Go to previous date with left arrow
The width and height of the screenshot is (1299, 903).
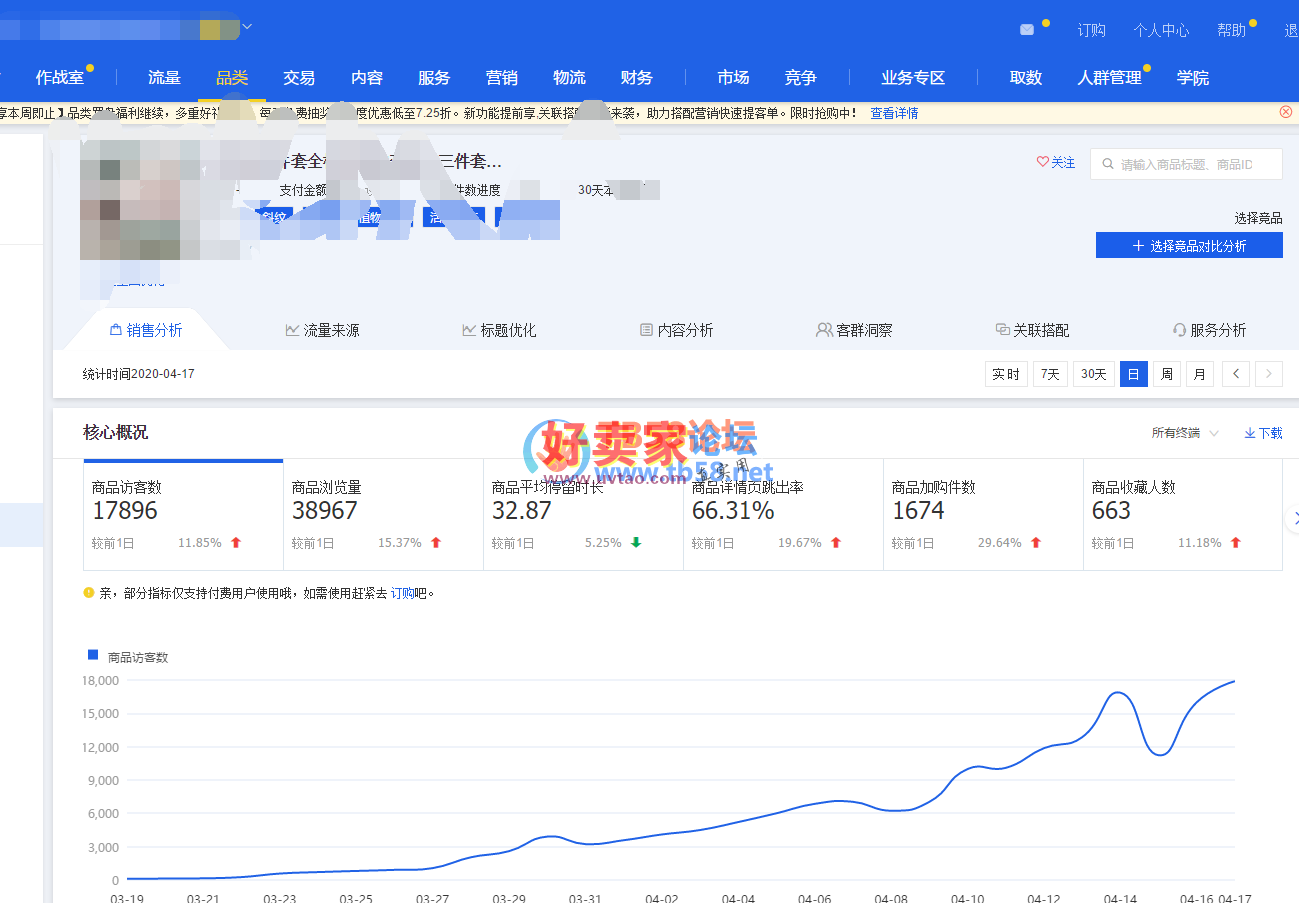pyautogui.click(x=1236, y=374)
